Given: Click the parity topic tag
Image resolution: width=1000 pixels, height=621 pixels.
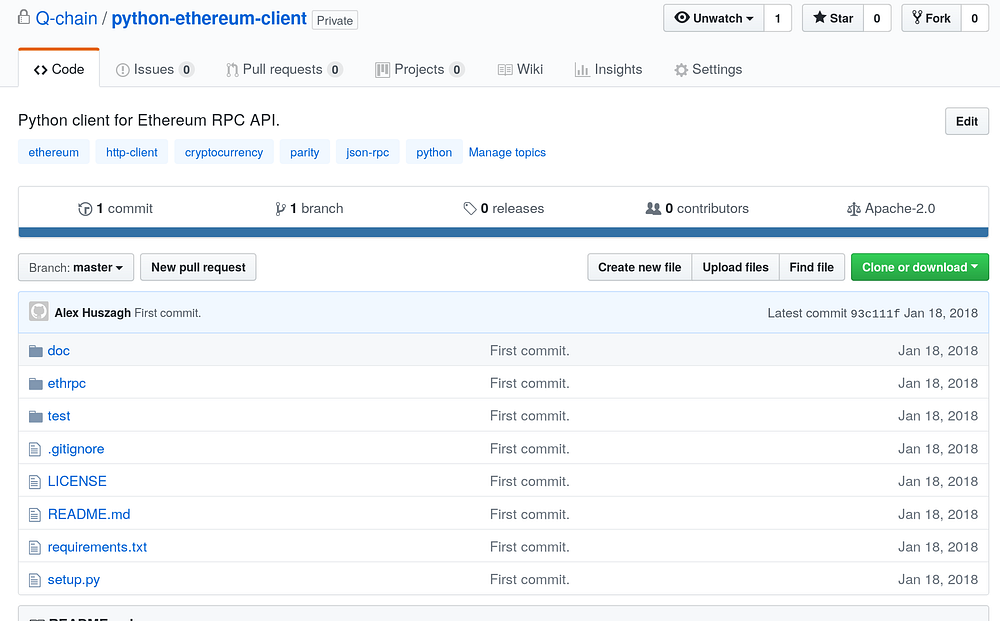Looking at the screenshot, I should tap(304, 152).
